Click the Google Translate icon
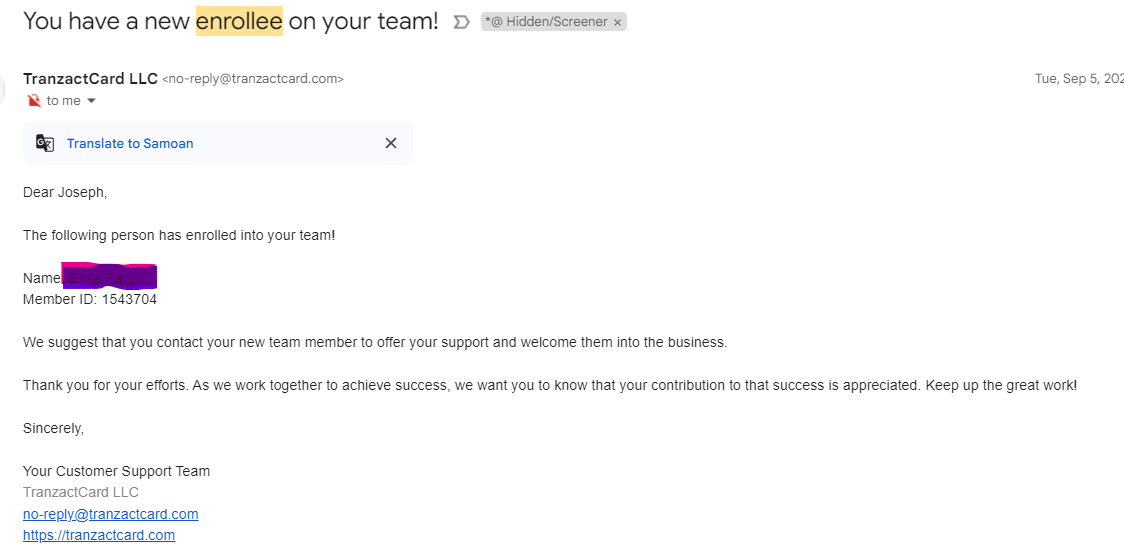 tap(45, 143)
